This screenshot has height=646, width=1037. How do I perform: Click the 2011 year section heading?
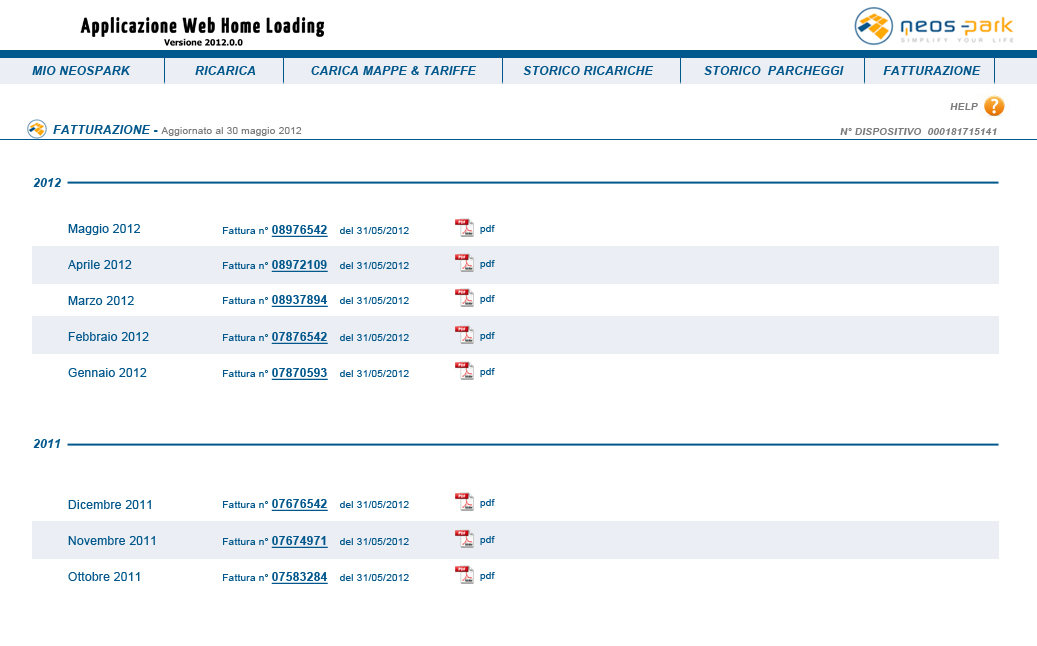pyautogui.click(x=47, y=444)
